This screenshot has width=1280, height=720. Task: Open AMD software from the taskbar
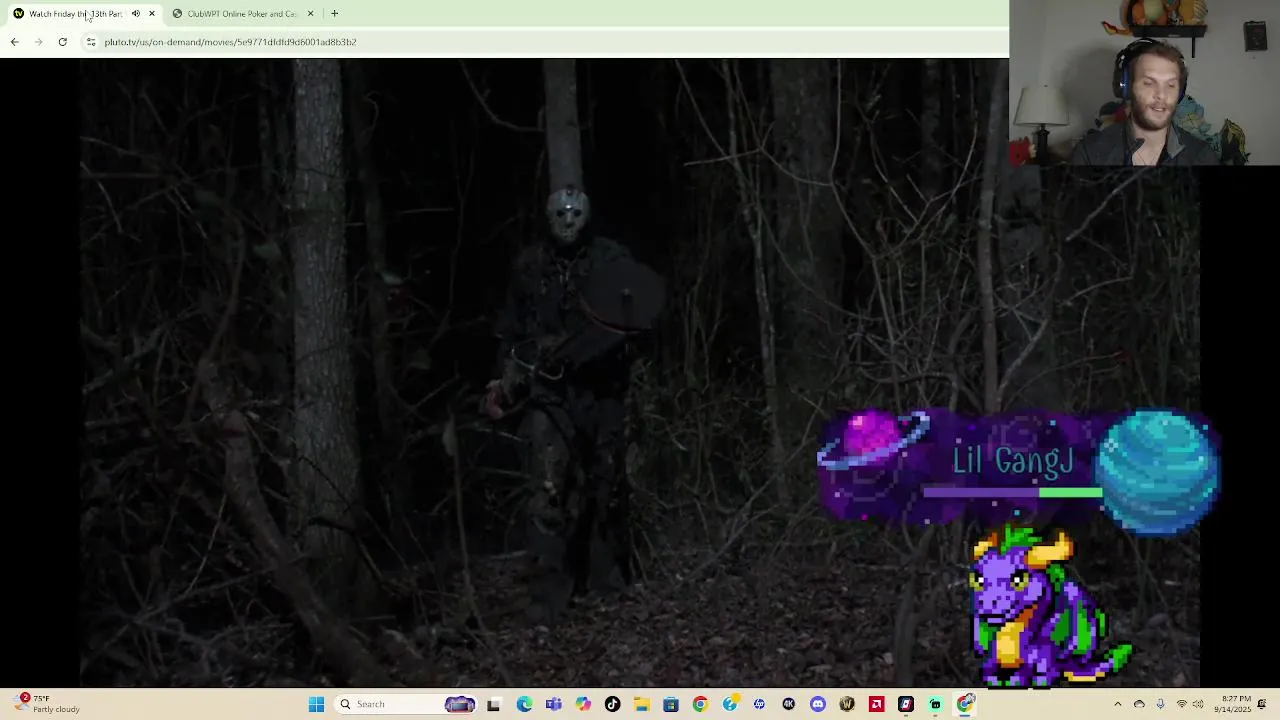tap(877, 704)
